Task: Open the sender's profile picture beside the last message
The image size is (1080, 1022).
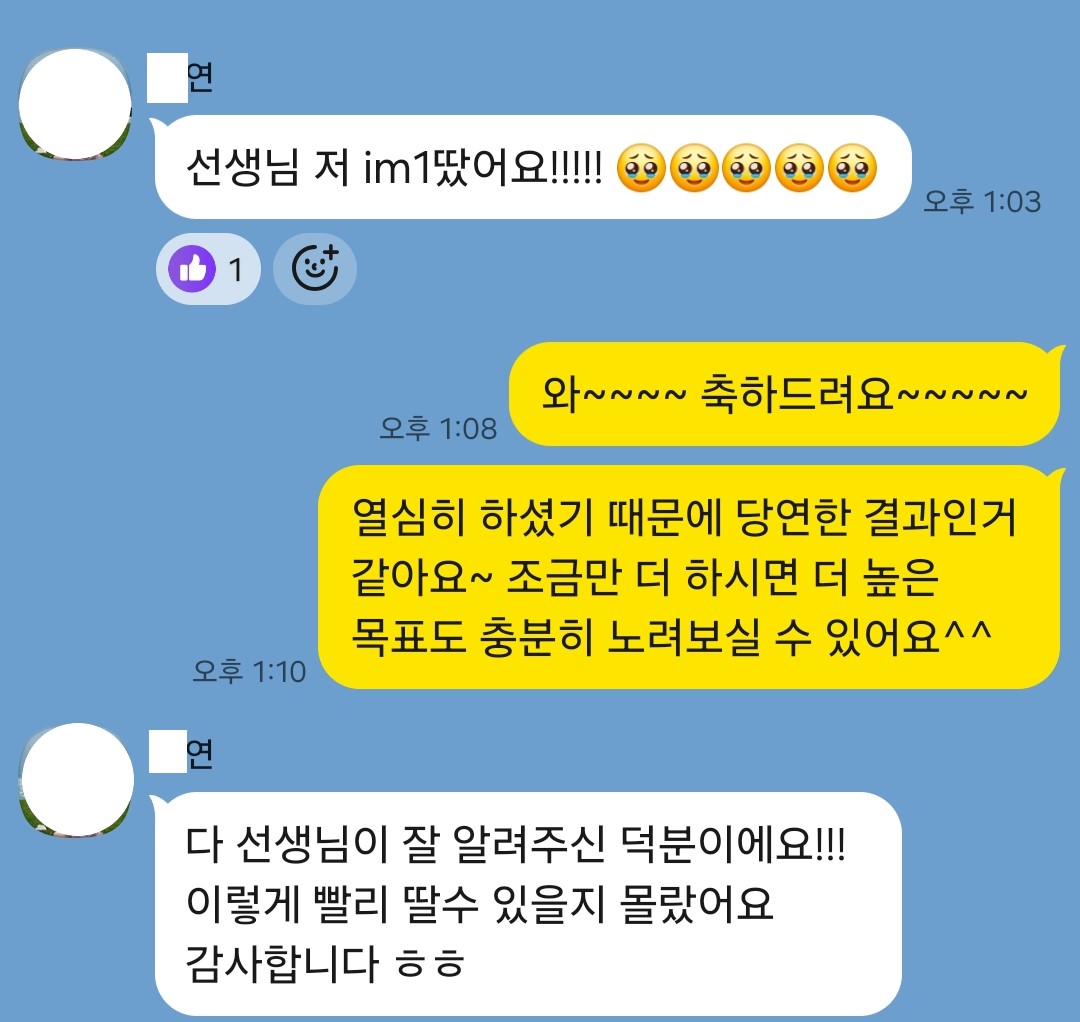Action: [77, 780]
